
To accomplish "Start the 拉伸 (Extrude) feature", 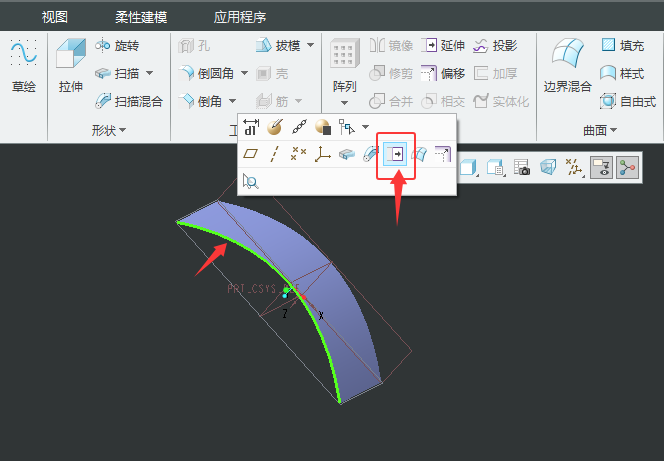I will click(71, 66).
